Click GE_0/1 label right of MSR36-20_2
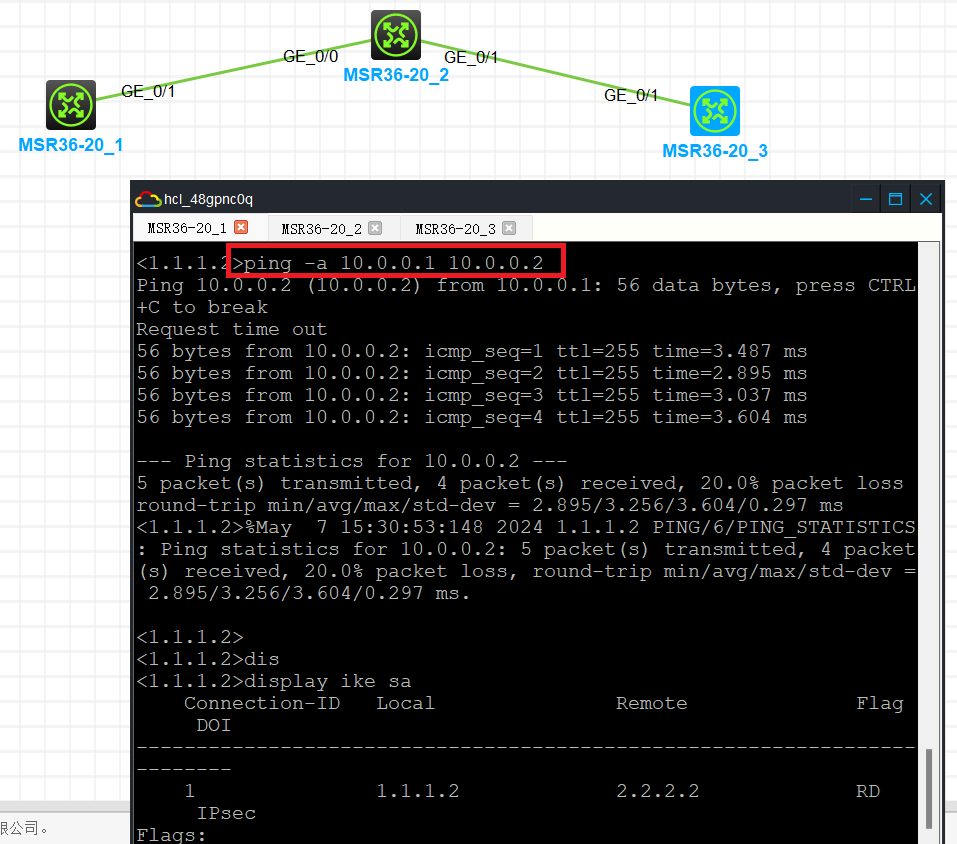 click(x=471, y=57)
